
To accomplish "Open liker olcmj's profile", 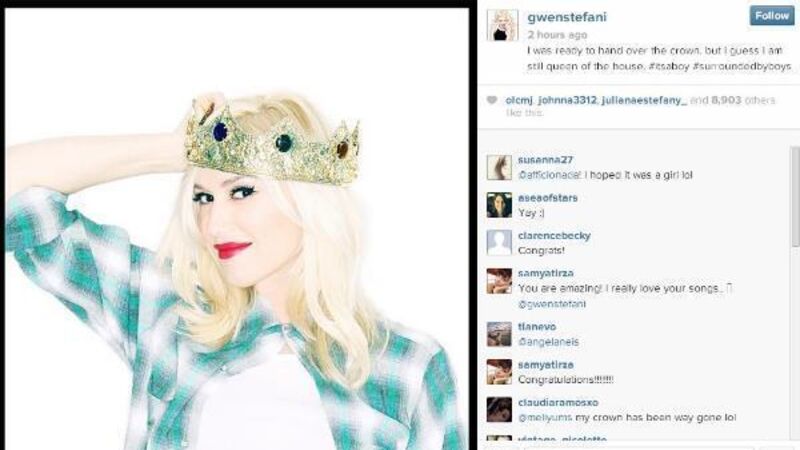I will [519, 101].
